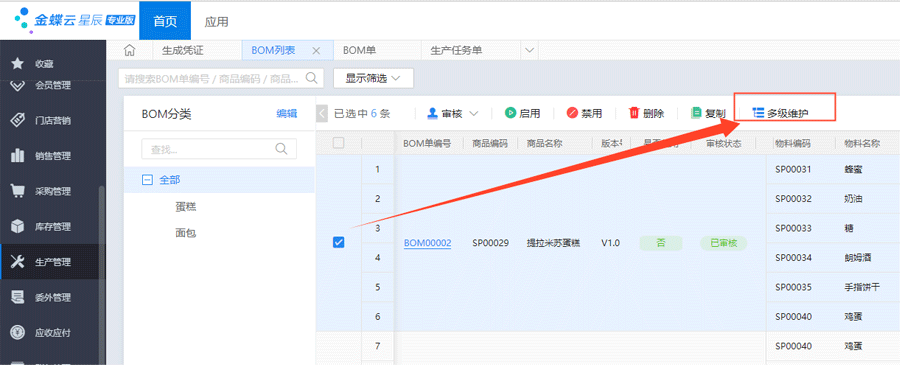Image resolution: width=900 pixels, height=365 pixels.
Task: Close the BOM列表 tab
Action: (x=316, y=51)
